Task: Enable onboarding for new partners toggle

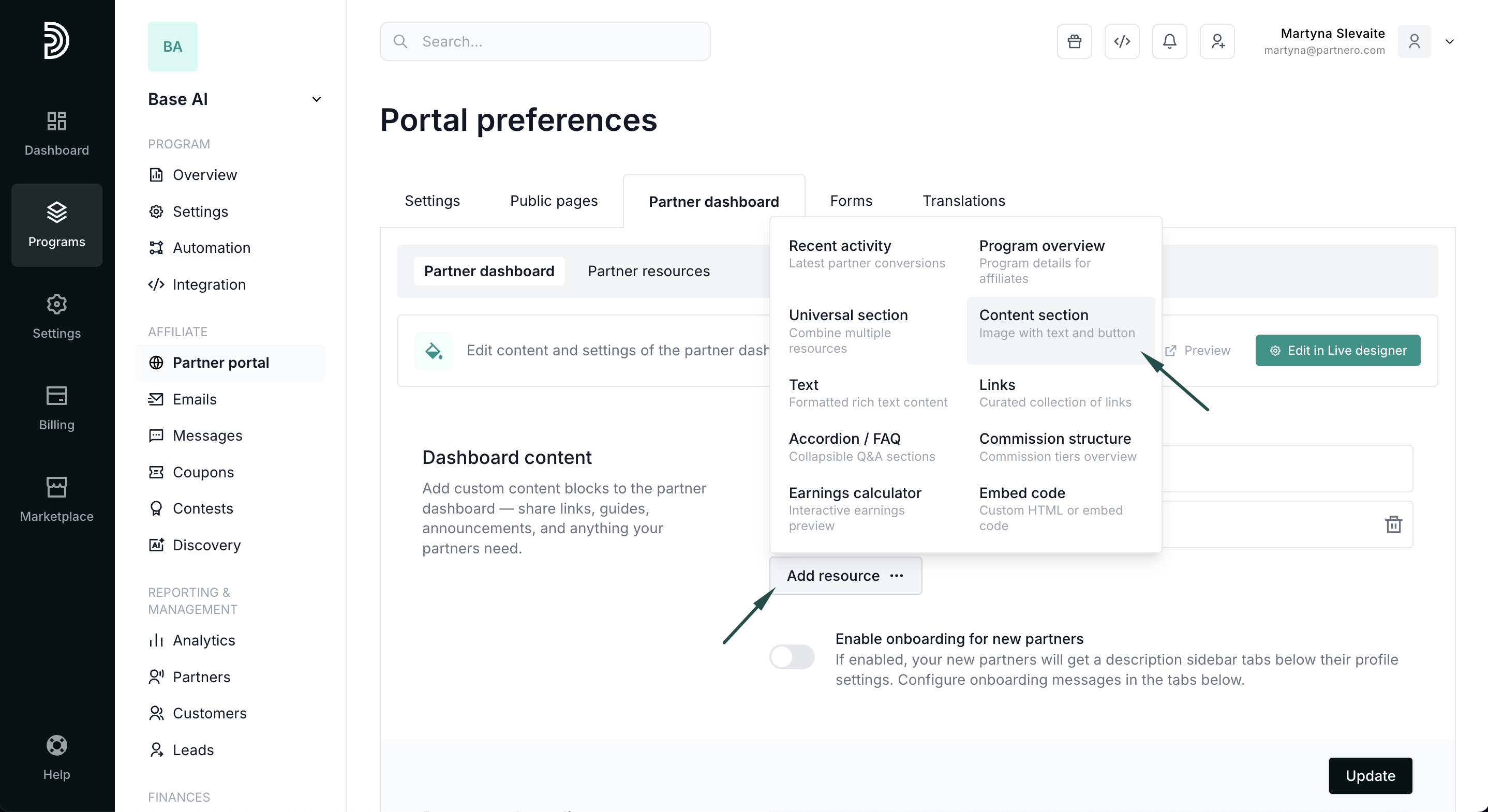Action: (x=792, y=657)
